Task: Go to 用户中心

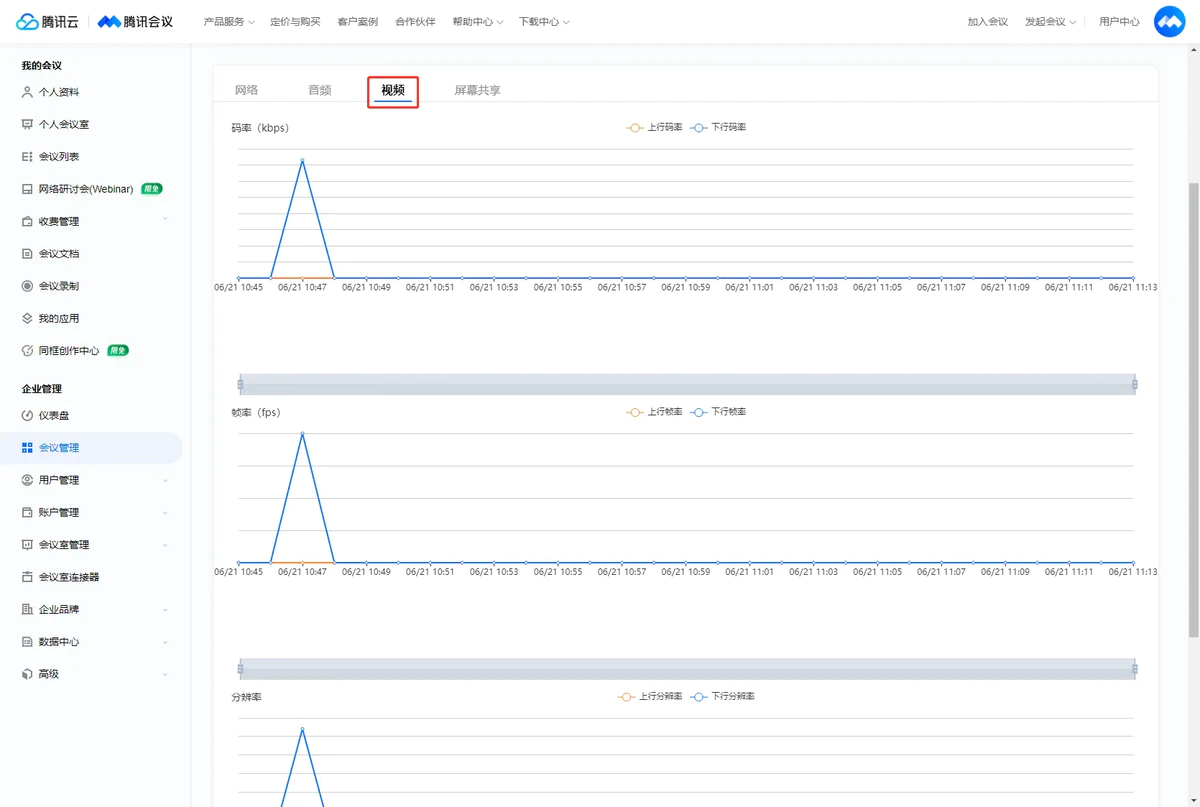Action: click(1119, 22)
